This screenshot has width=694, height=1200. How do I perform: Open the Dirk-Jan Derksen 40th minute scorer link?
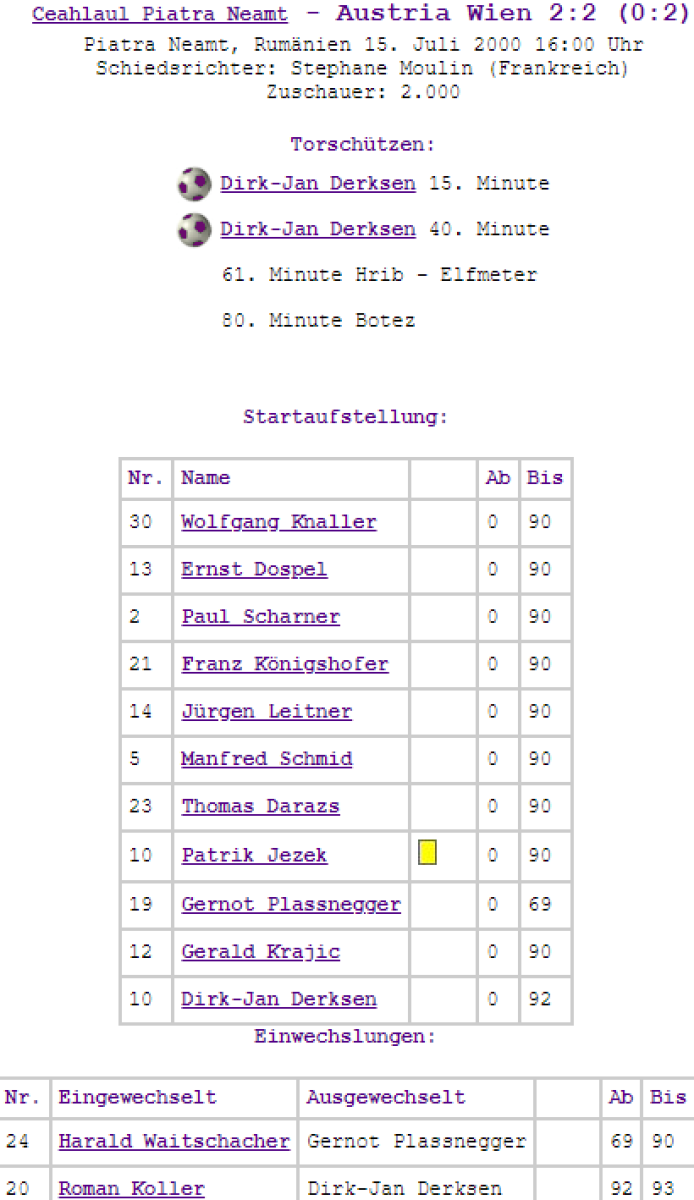click(x=317, y=229)
